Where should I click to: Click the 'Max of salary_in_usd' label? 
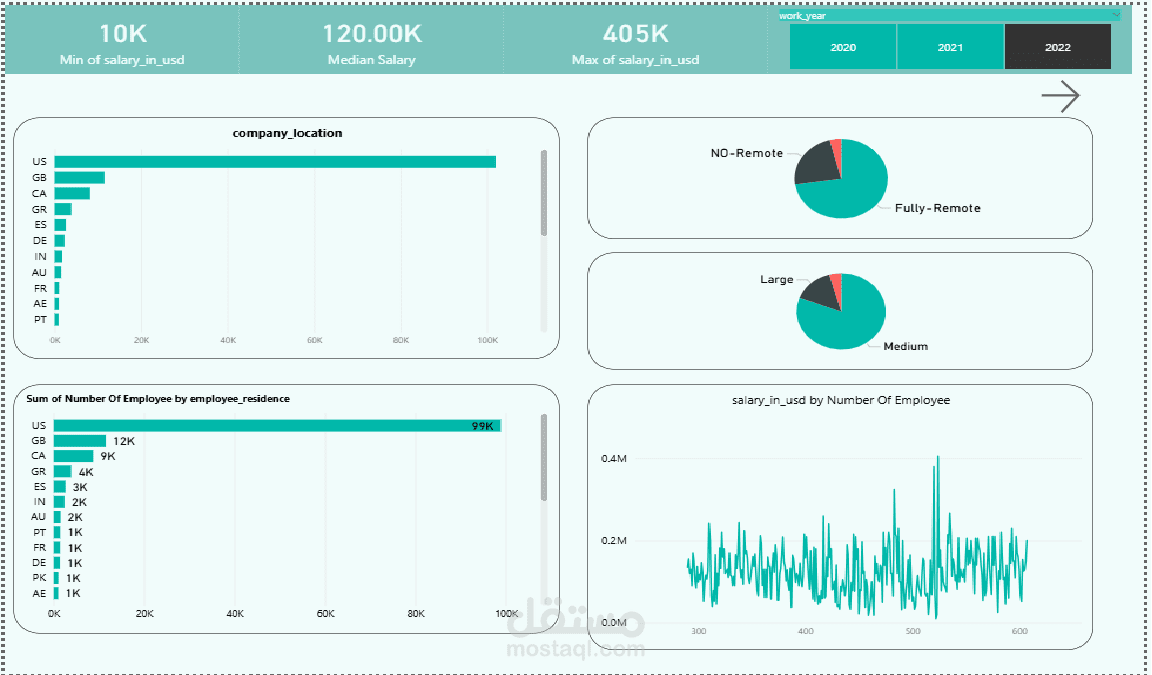[636, 59]
